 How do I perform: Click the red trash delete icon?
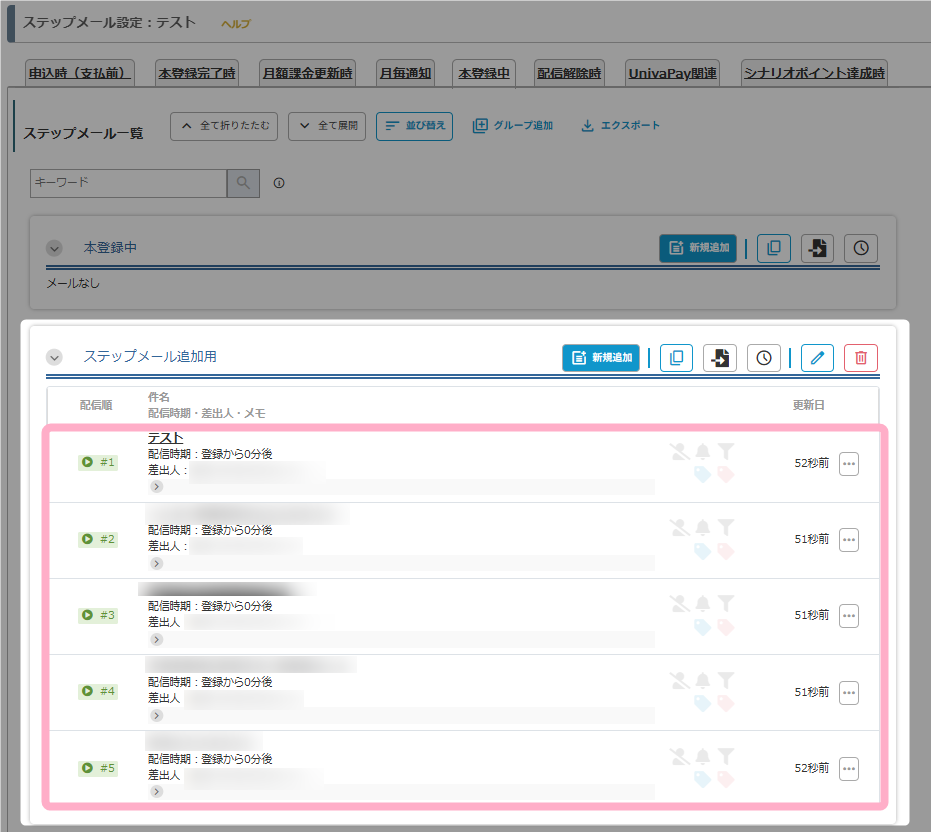(x=860, y=358)
